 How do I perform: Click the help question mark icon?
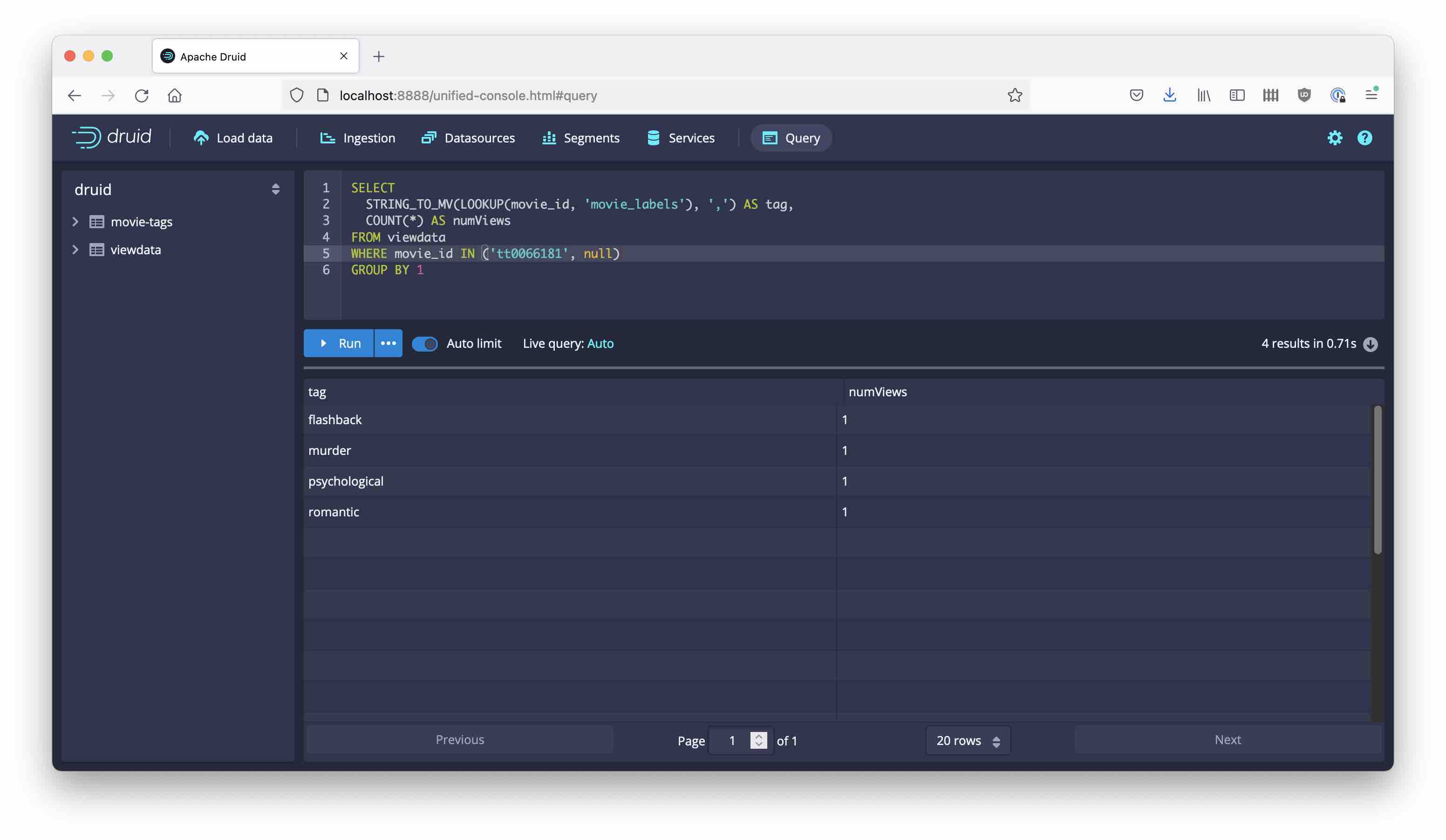tap(1364, 138)
